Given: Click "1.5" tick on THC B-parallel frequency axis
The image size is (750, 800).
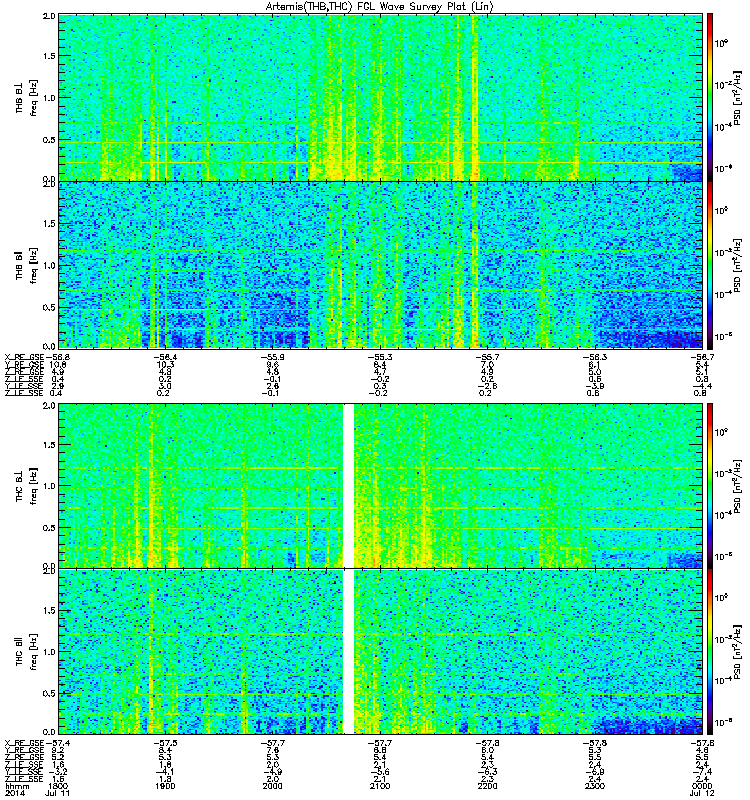Looking at the screenshot, I should click(x=49, y=611).
